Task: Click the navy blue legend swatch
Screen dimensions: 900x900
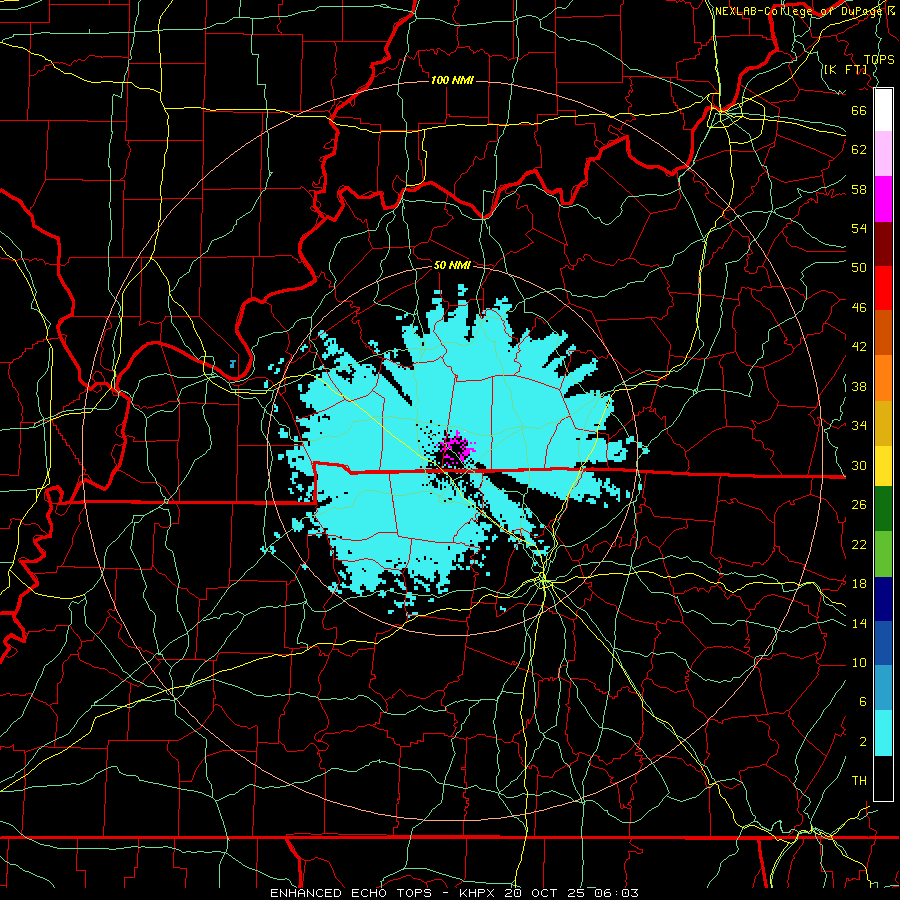Action: coord(883,599)
